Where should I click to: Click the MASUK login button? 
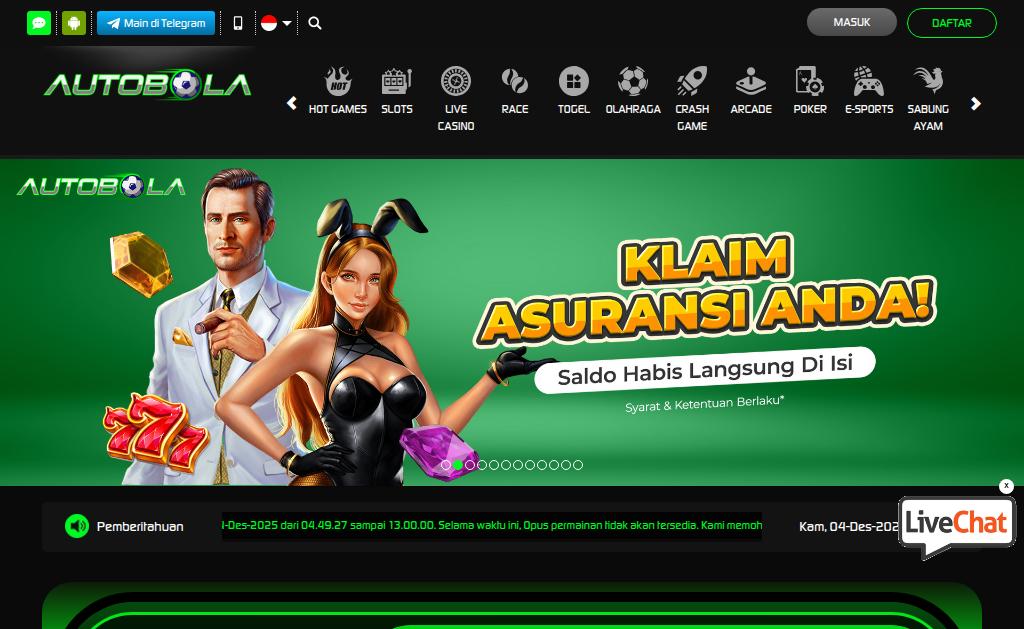852,22
